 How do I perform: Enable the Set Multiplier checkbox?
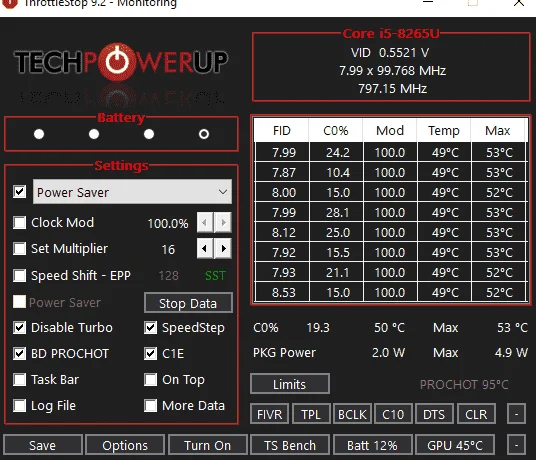pyautogui.click(x=19, y=248)
